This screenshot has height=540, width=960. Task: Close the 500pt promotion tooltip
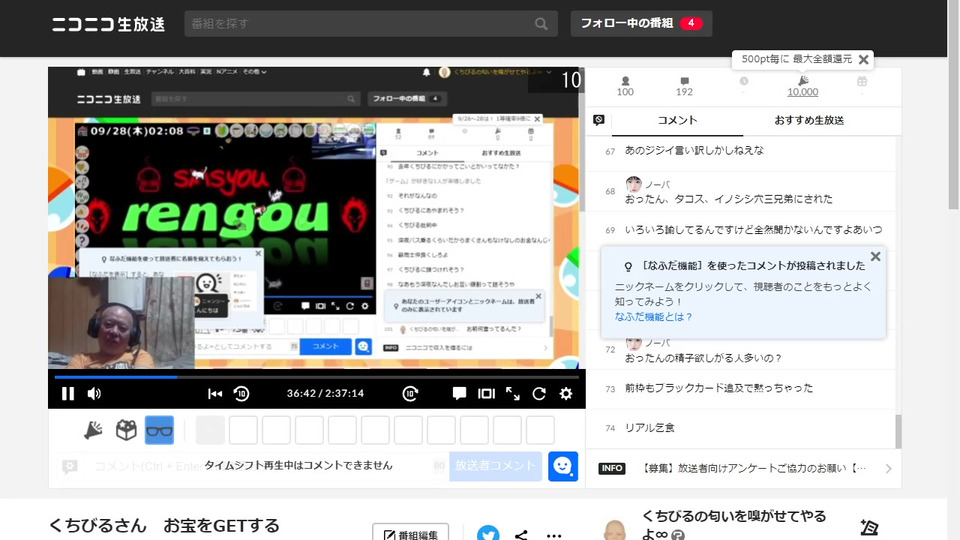click(x=863, y=59)
